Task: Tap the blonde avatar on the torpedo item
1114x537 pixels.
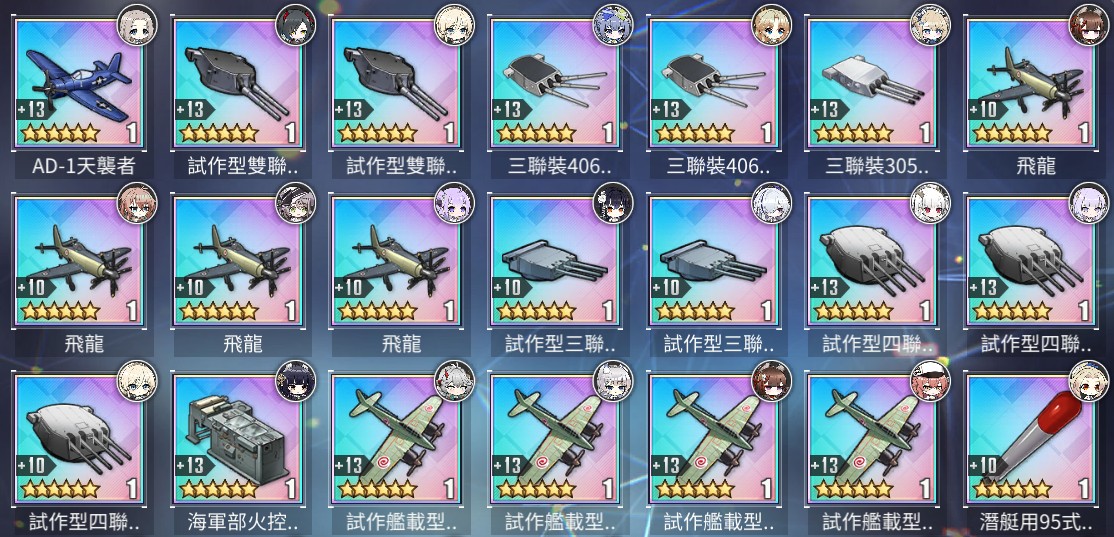Action: (x=1089, y=381)
